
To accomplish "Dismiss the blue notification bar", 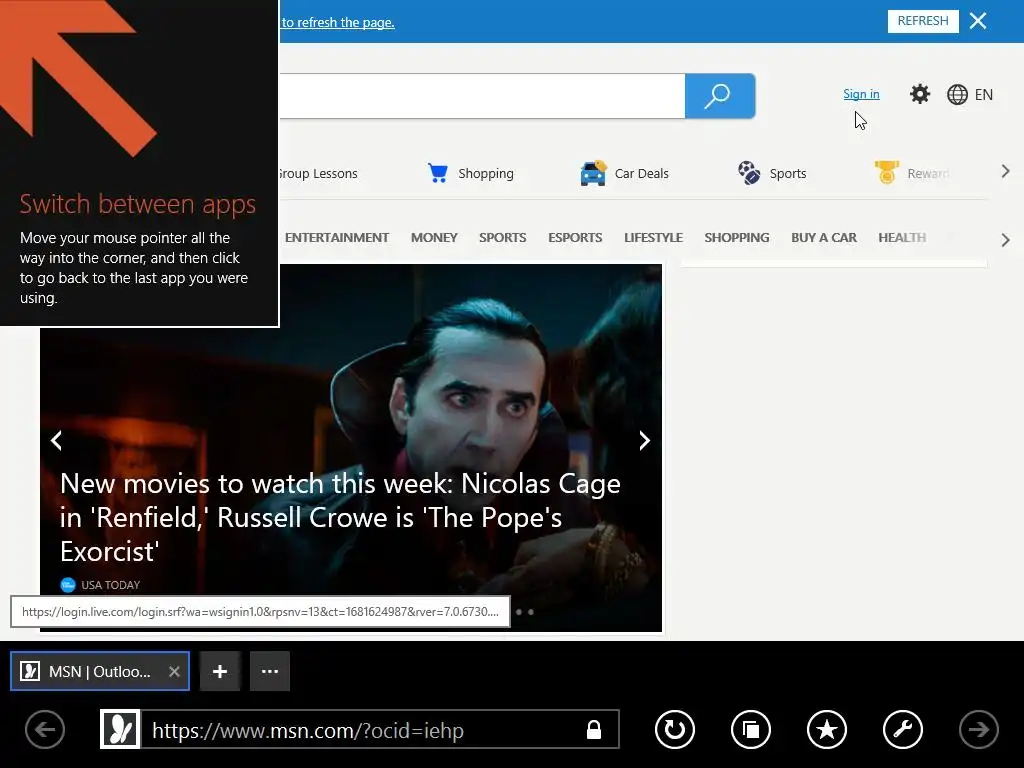I will [978, 21].
